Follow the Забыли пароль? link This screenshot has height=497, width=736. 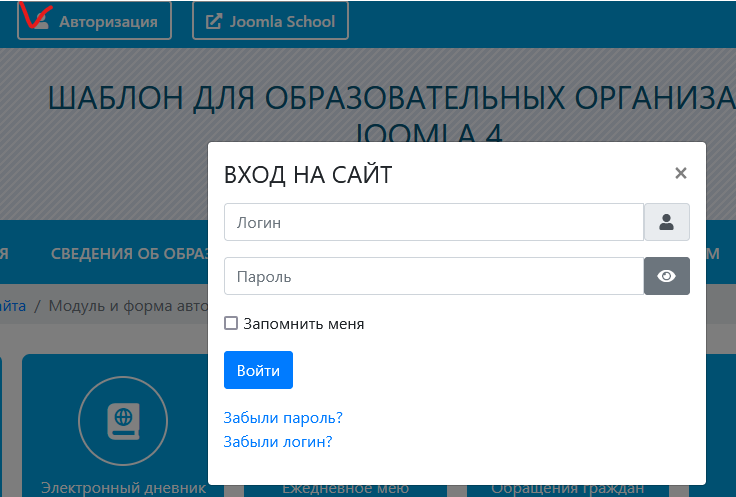tap(283, 418)
